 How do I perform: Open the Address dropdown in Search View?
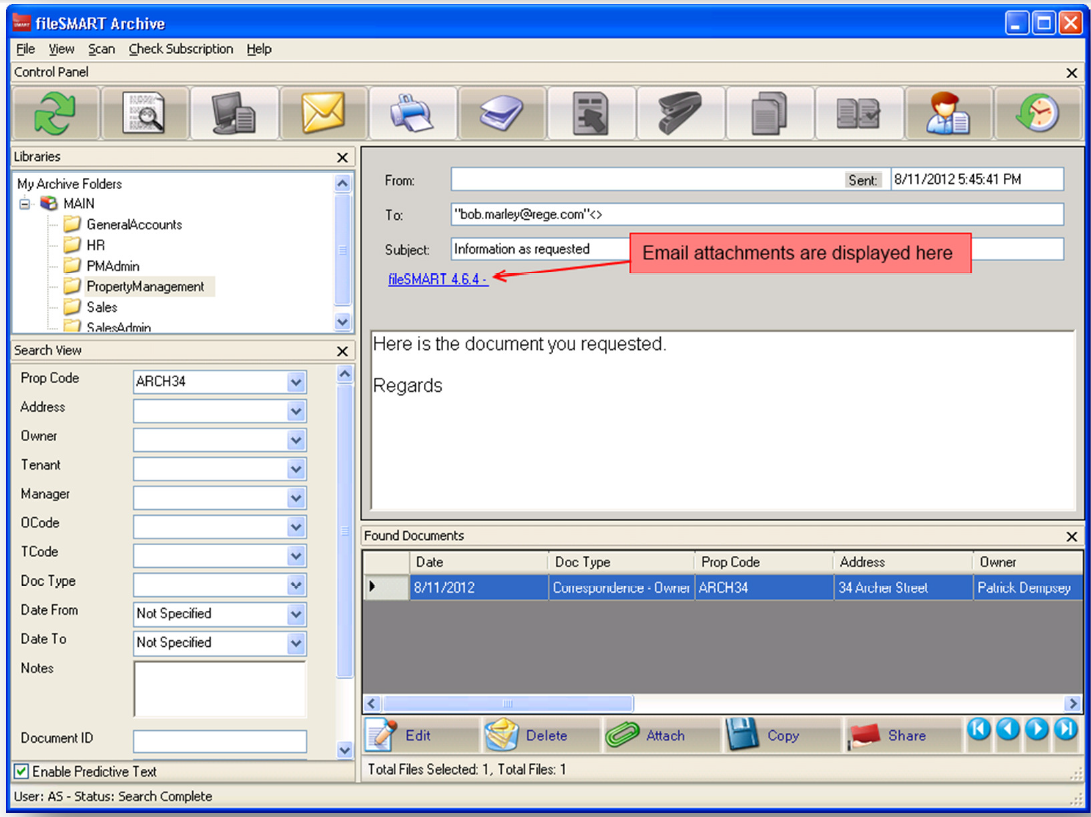[x=296, y=411]
